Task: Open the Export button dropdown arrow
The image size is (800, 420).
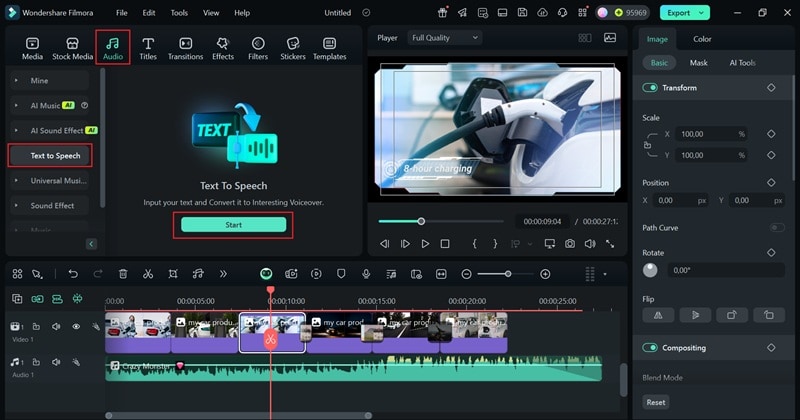Action: [x=702, y=13]
